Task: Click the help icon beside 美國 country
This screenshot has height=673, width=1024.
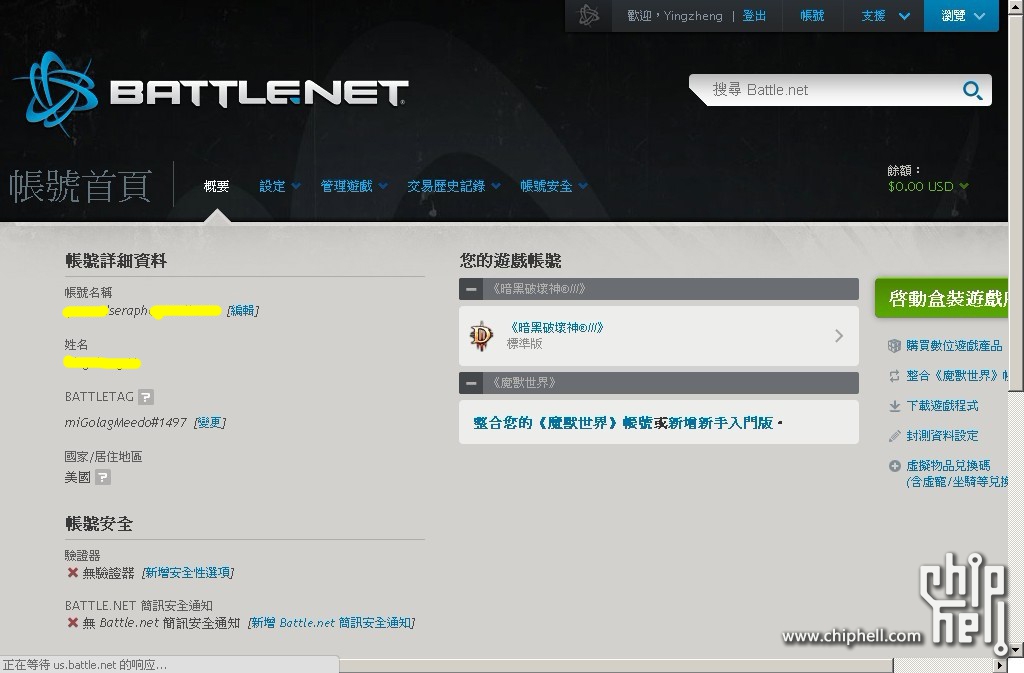Action: pos(103,478)
